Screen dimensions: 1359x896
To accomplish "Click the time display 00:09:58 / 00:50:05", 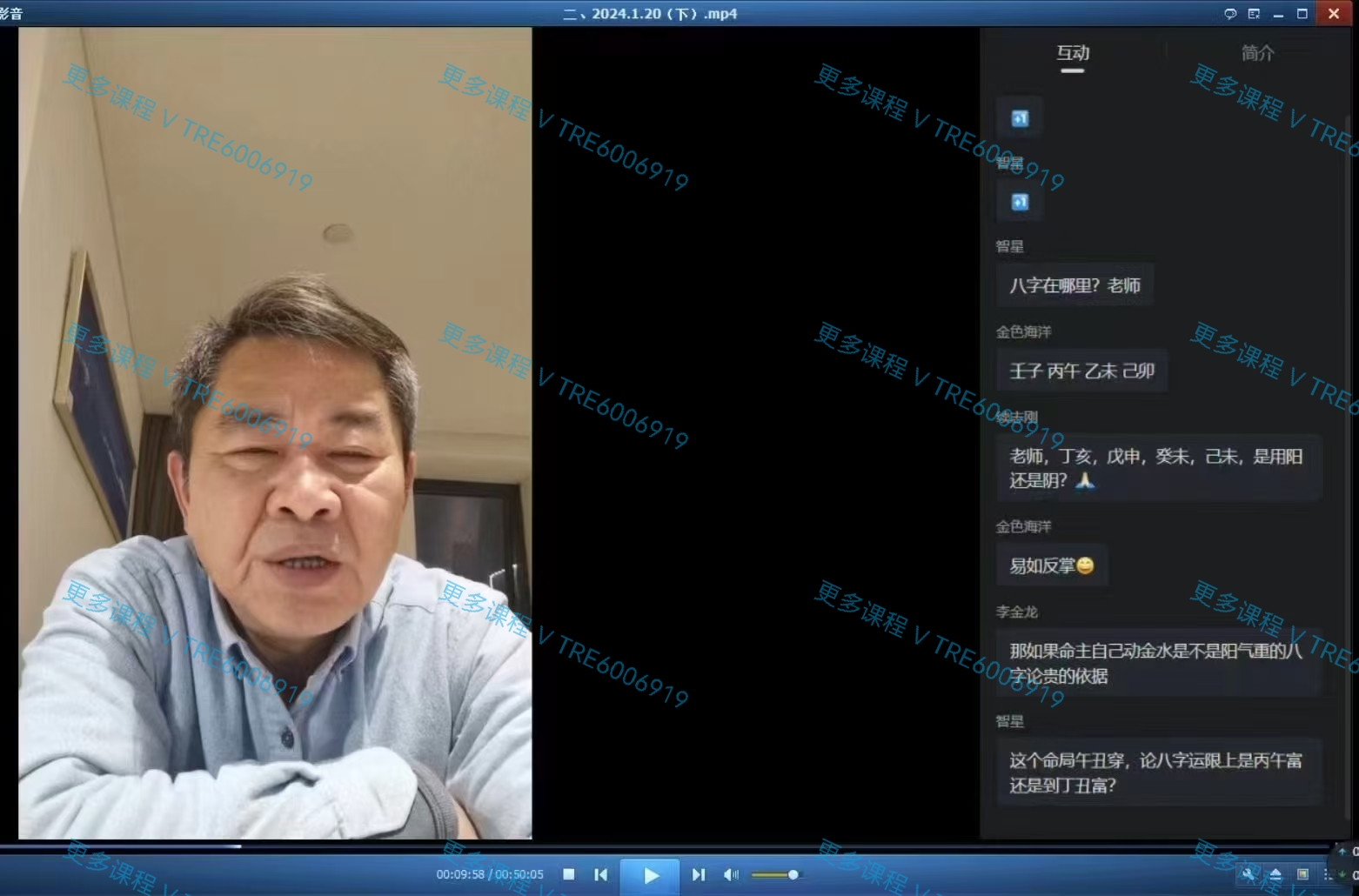I will pos(490,874).
